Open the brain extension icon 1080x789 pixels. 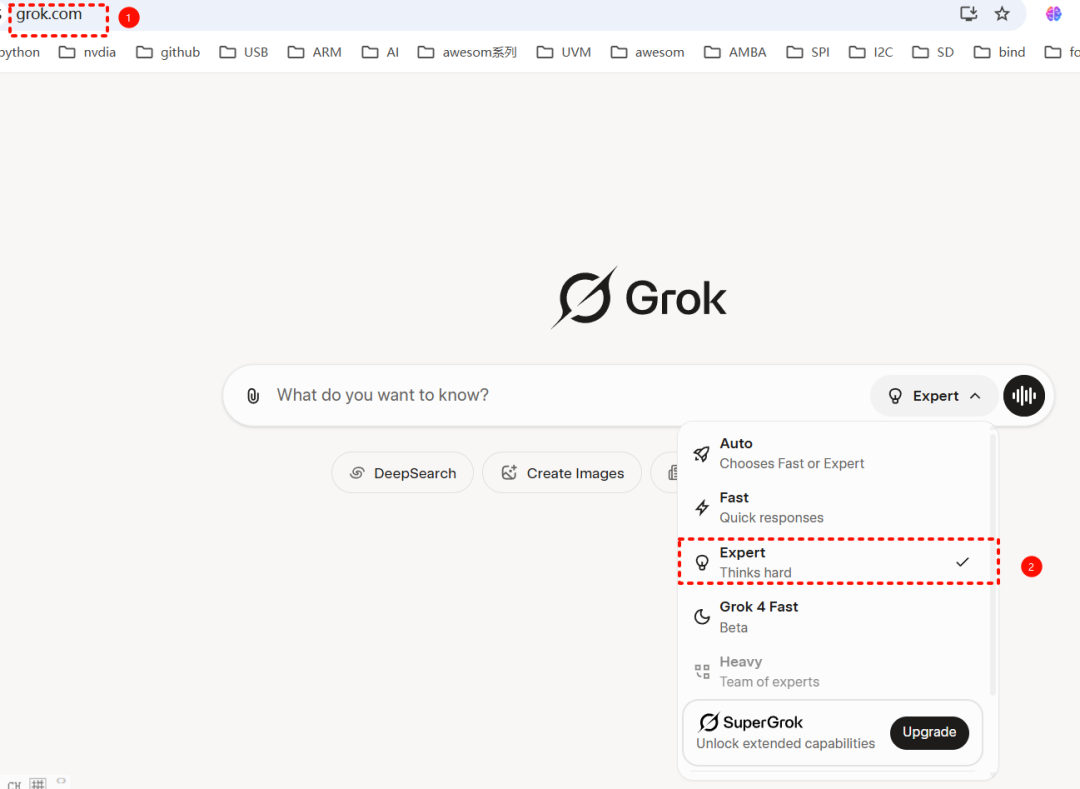1053,14
